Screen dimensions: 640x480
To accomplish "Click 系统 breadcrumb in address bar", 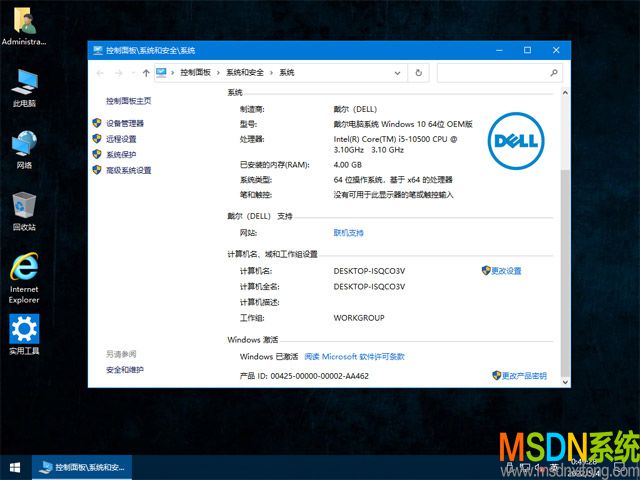I will pos(287,73).
